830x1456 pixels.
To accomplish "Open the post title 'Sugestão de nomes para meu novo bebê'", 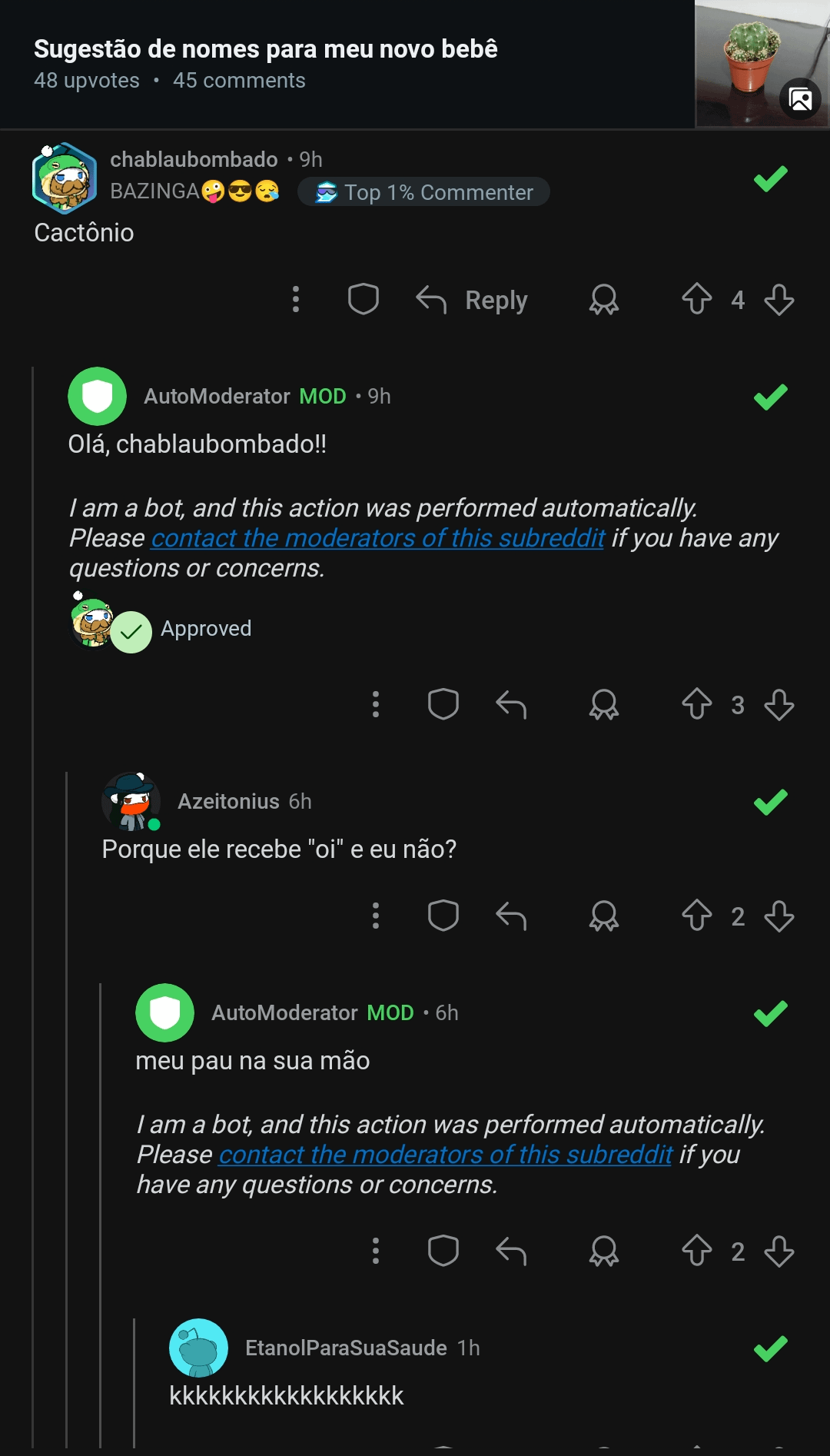I will point(266,49).
